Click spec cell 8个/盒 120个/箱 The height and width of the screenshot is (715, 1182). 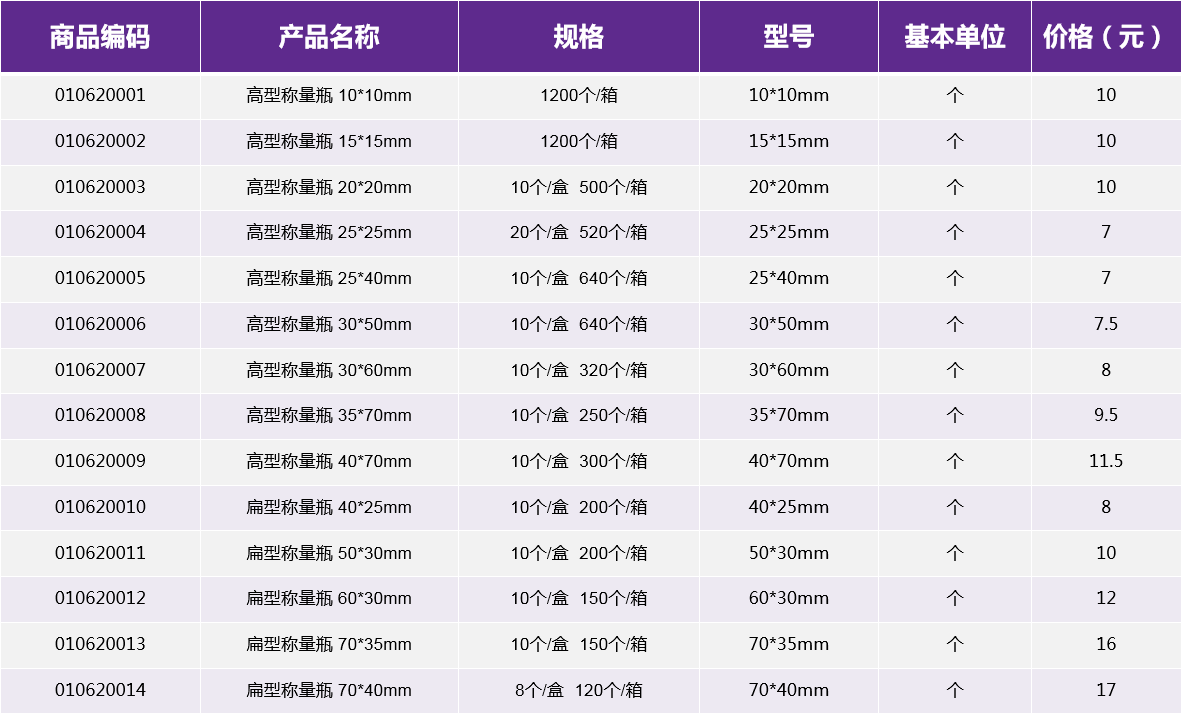coord(579,690)
